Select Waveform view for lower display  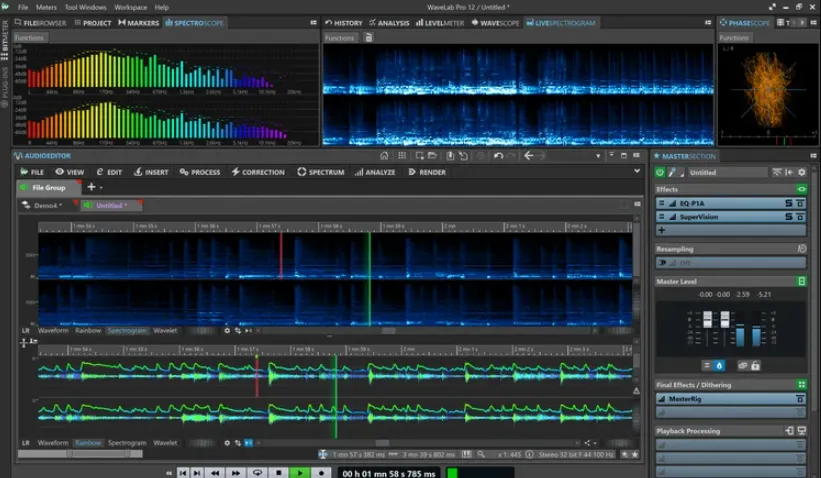click(x=53, y=443)
